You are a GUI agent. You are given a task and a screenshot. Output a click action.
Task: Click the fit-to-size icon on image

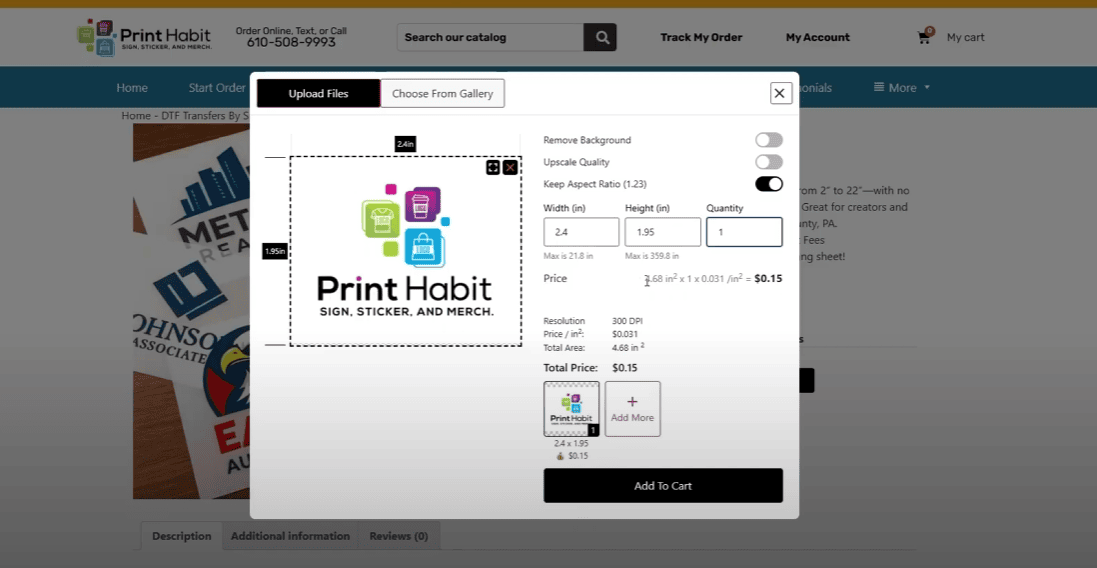[x=493, y=167]
